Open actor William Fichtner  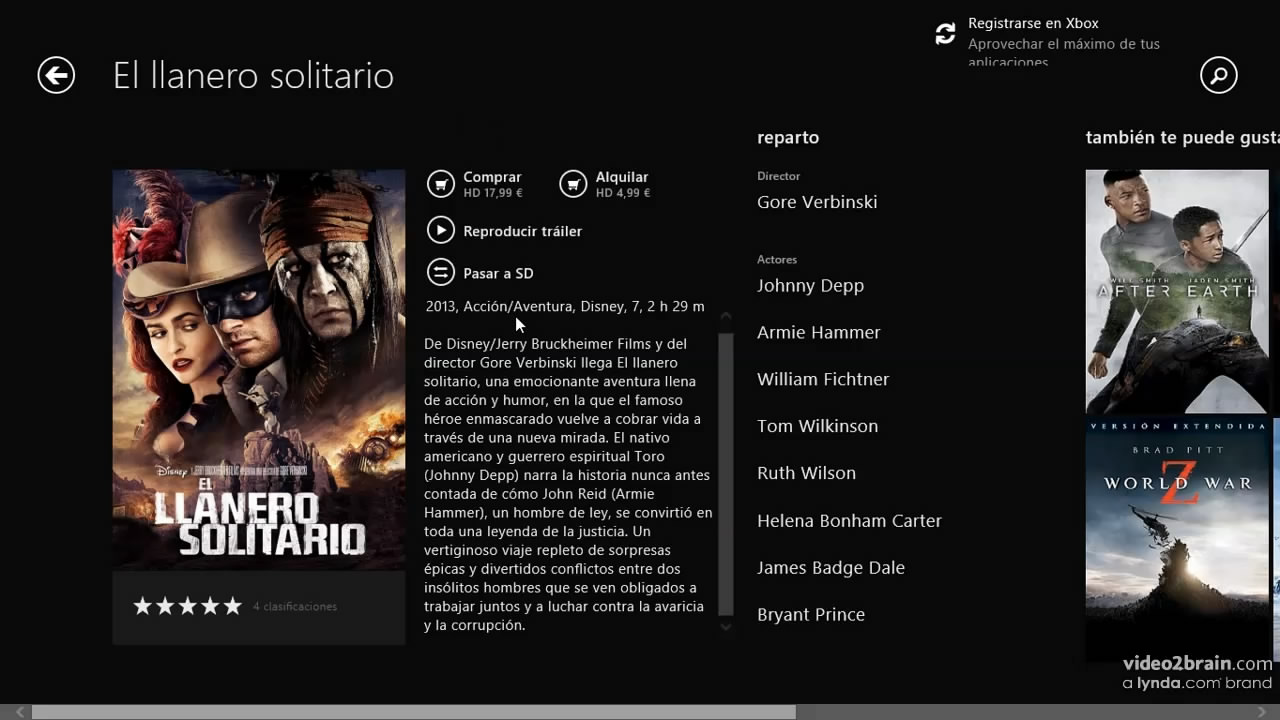point(823,379)
